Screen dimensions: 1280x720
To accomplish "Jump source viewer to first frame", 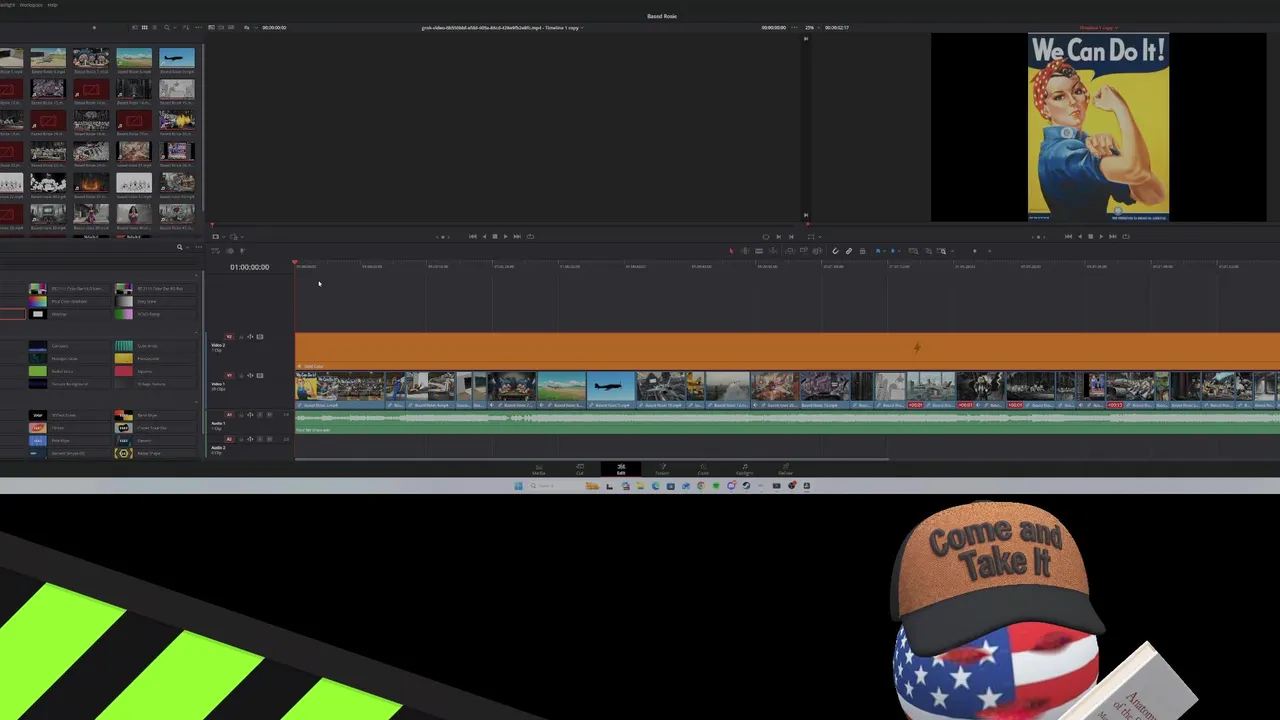I will (x=473, y=237).
